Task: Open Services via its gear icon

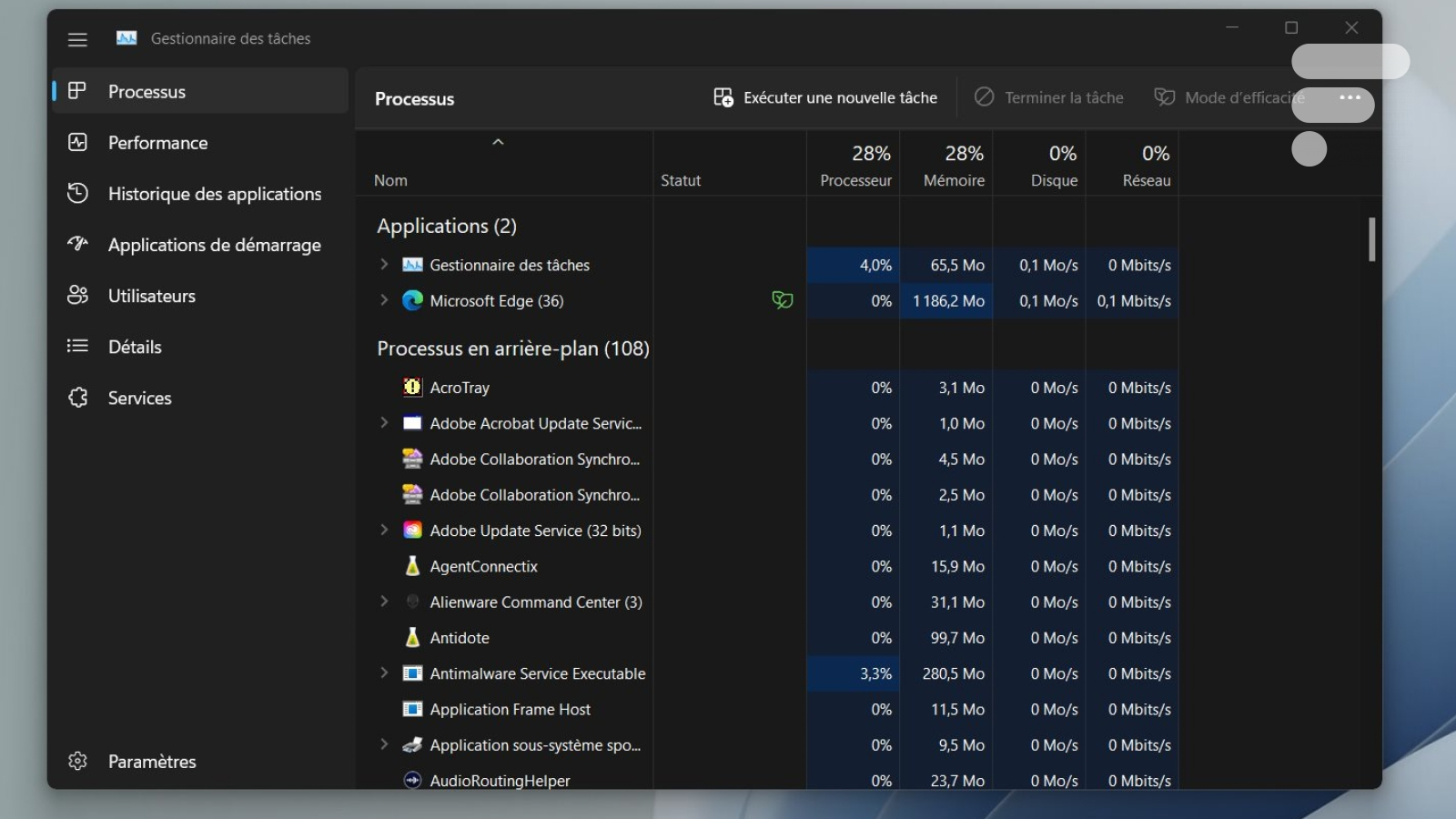Action: point(78,397)
